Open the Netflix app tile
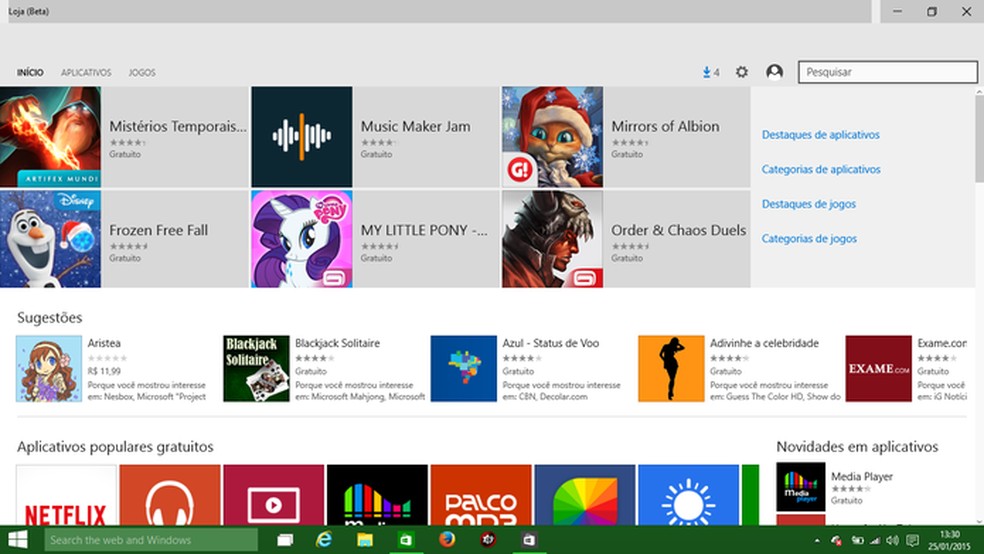 point(67,495)
